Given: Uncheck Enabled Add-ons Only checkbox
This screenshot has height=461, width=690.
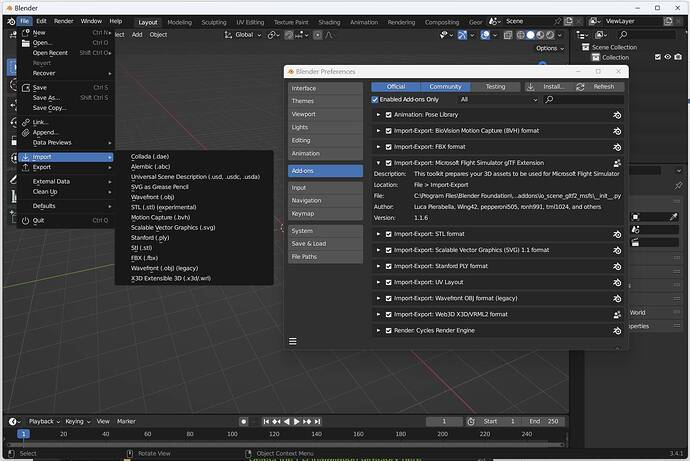Looking at the screenshot, I should coord(376,100).
